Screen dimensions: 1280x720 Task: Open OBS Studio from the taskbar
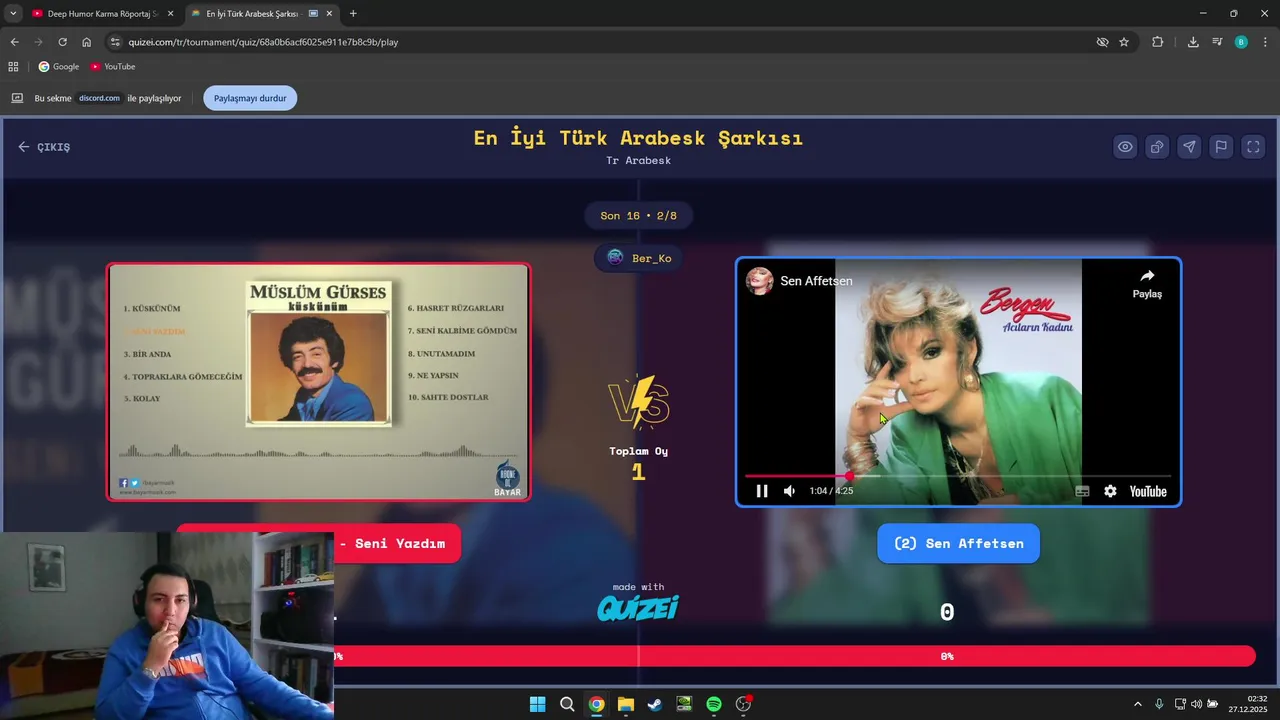tap(743, 704)
